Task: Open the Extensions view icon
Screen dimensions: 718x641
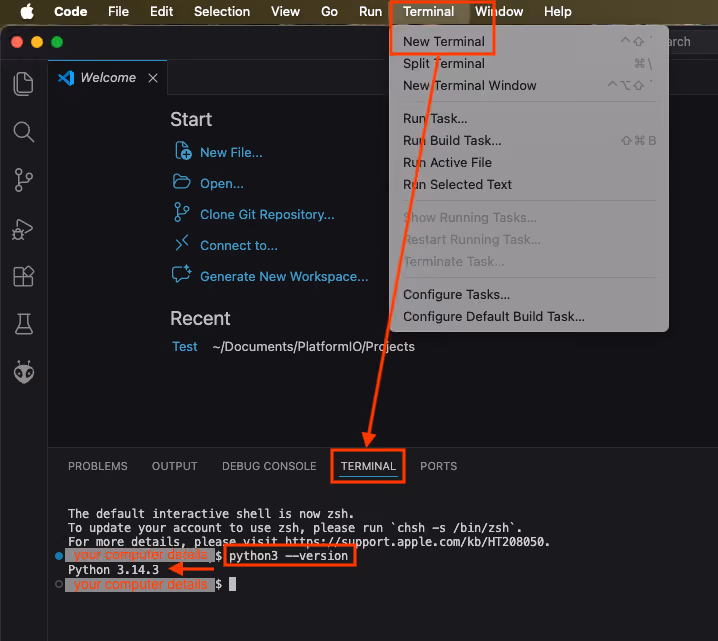Action: click(x=23, y=276)
